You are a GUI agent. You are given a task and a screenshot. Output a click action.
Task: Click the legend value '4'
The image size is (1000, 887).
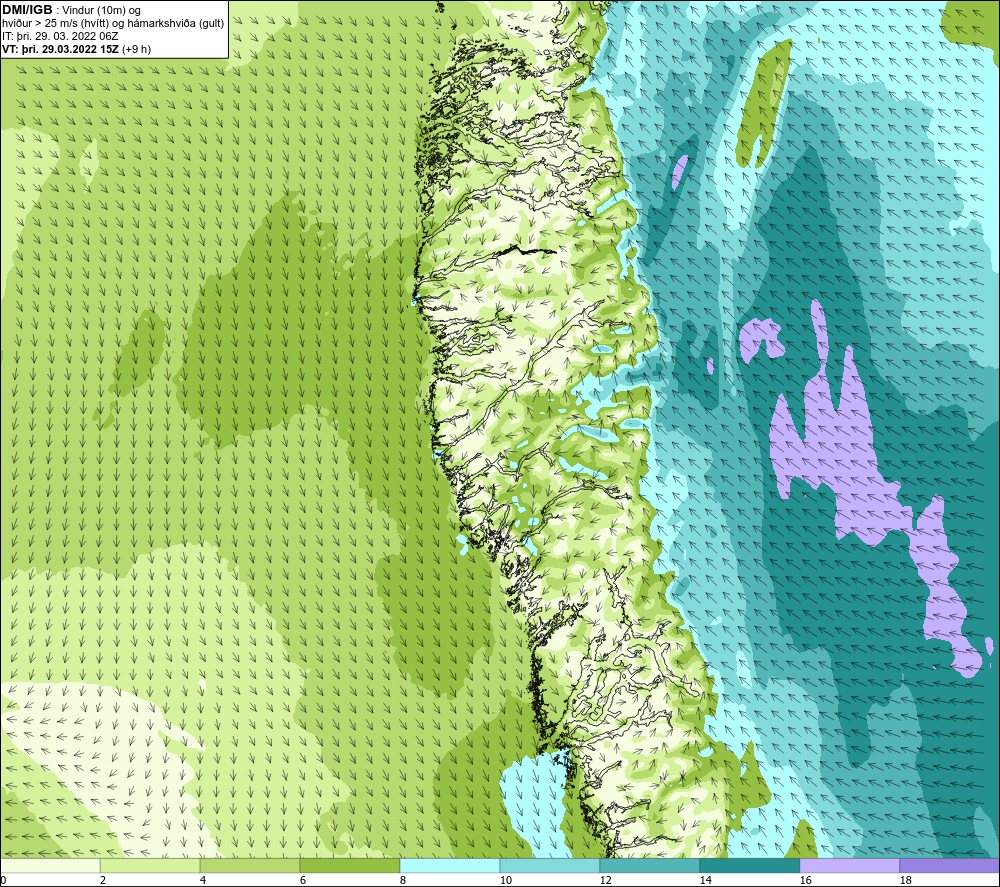coord(203,880)
